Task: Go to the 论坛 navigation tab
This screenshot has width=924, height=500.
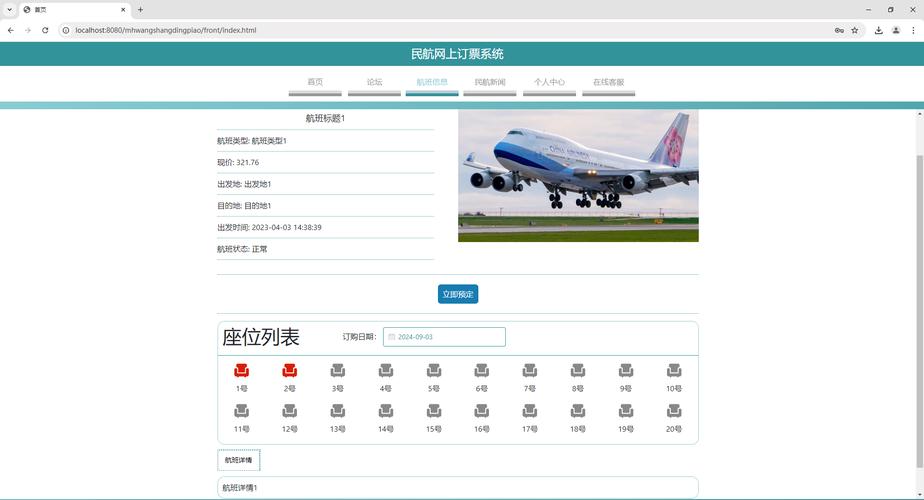Action: coord(374,83)
